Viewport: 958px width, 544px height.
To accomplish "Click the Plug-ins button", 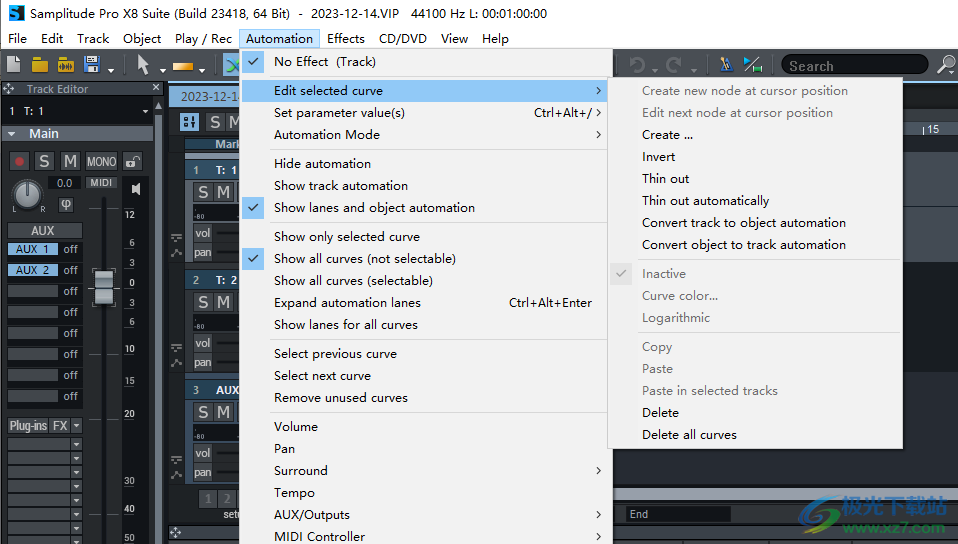I will click(28, 425).
